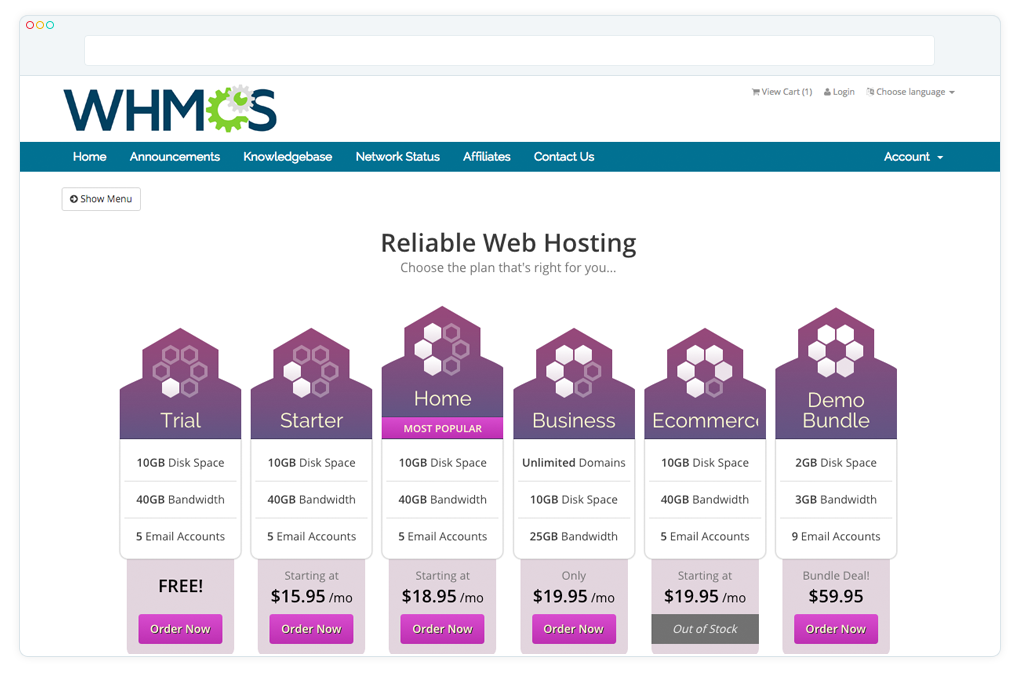Order the FREE Trial plan
Viewport: 1020px width, 676px height.
[x=180, y=629]
